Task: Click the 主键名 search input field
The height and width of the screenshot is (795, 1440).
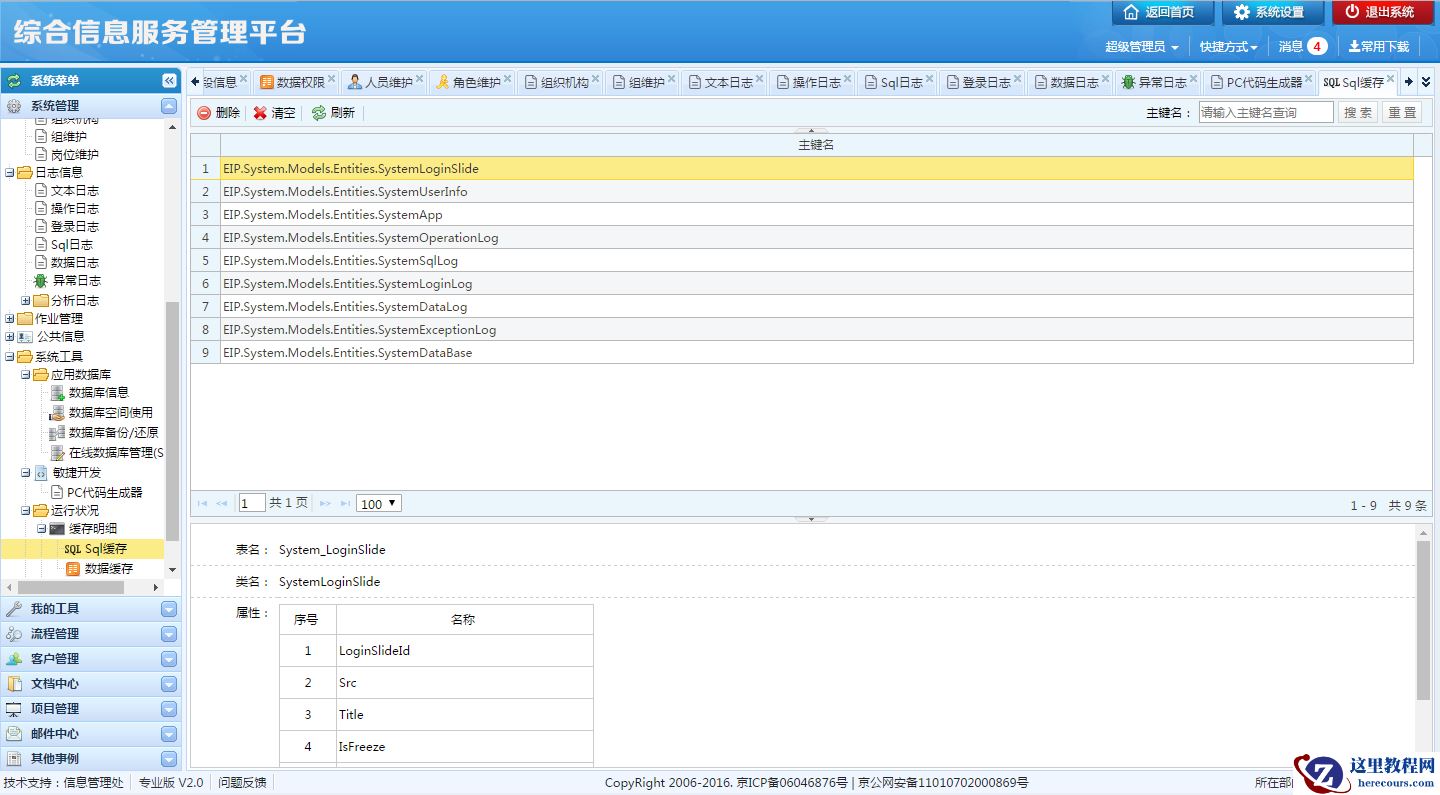Action: (1265, 113)
